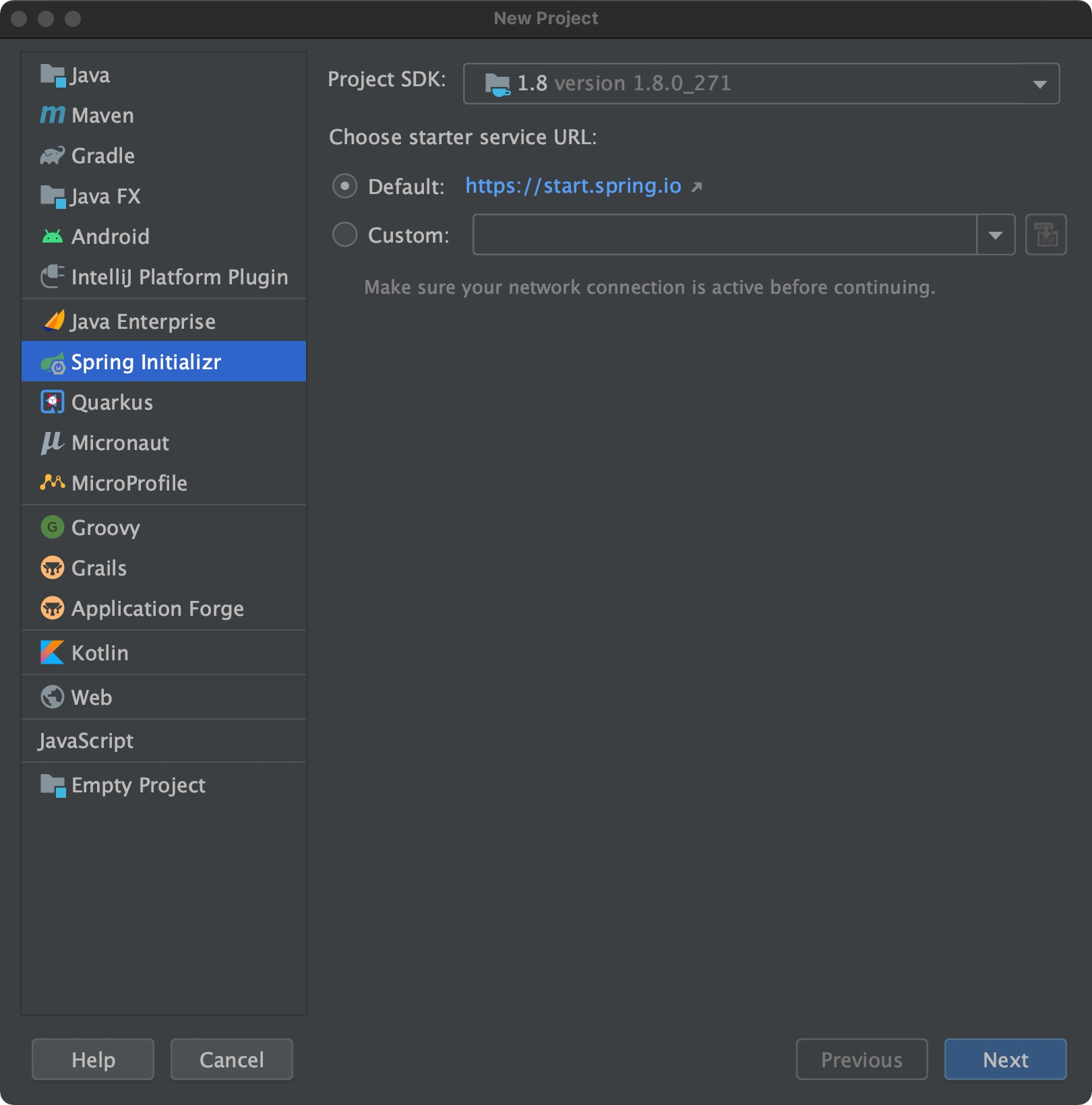1092x1105 pixels.
Task: Click the 'Project SDK:' label
Action: (x=387, y=80)
